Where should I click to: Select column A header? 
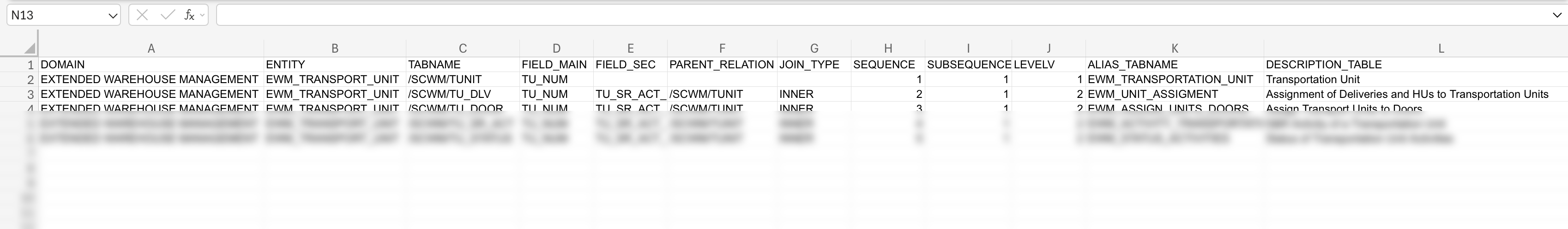(151, 49)
